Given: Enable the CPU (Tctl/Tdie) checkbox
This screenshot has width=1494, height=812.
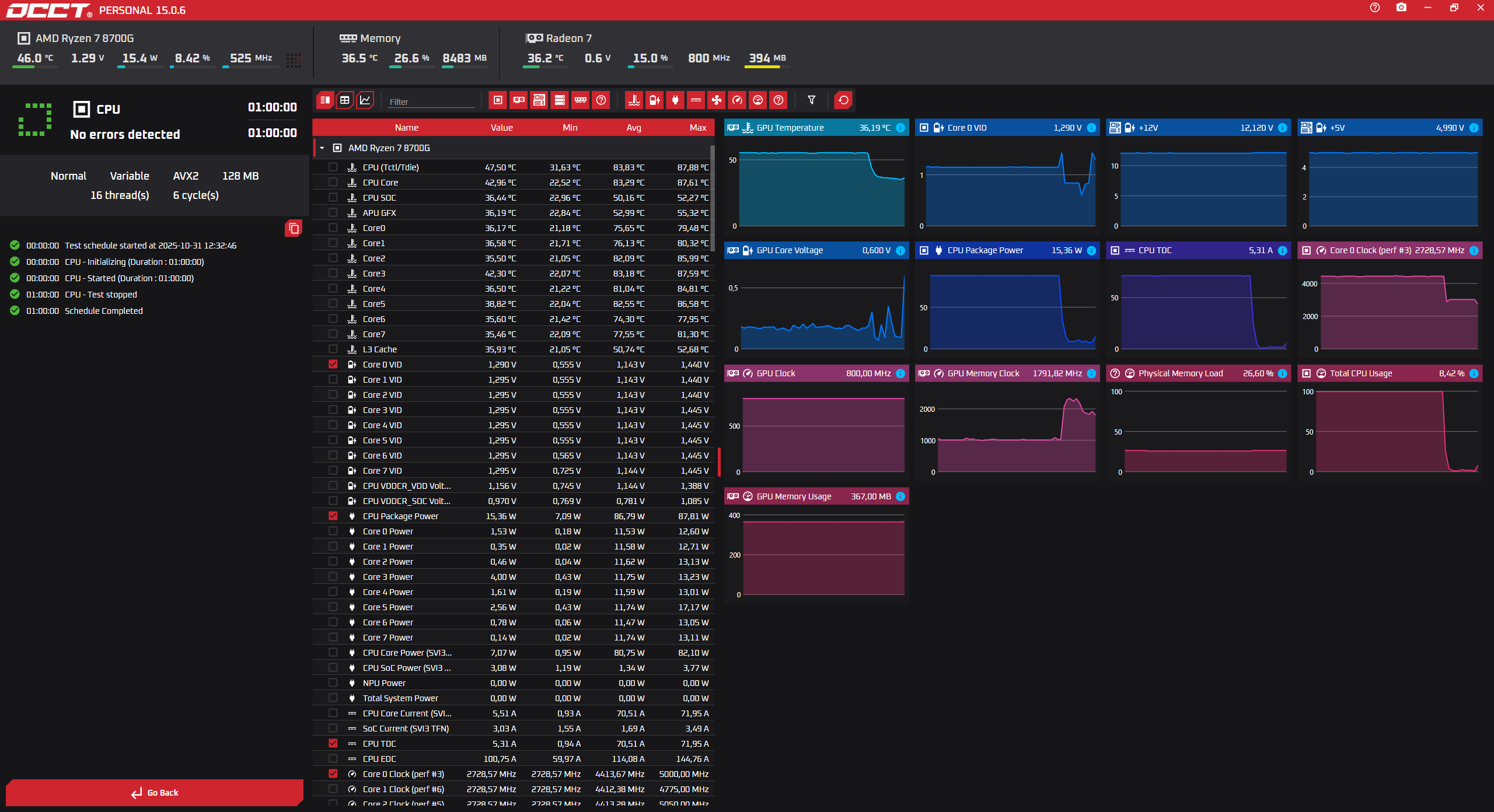Looking at the screenshot, I should (x=333, y=167).
